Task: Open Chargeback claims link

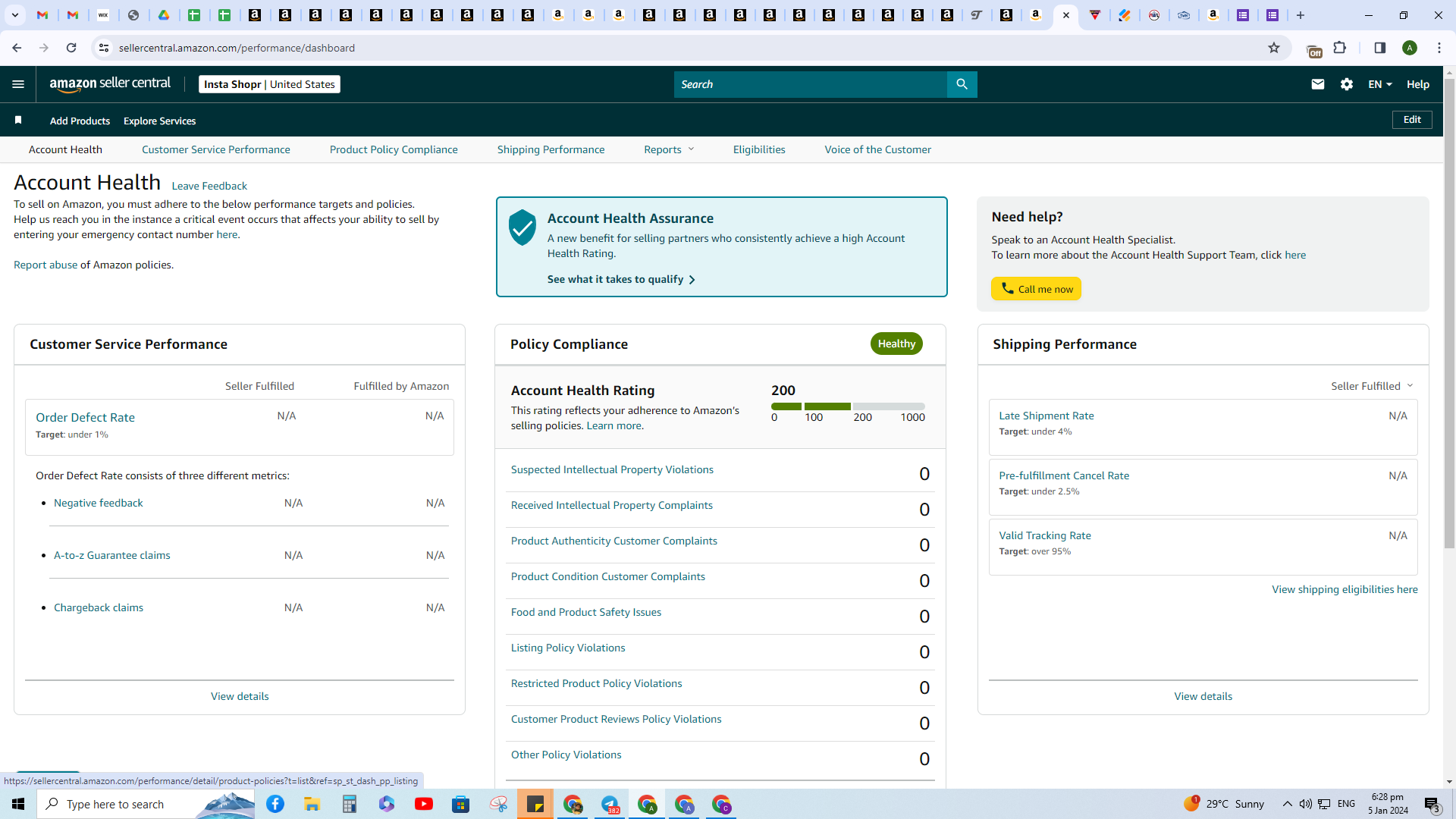Action: click(x=99, y=607)
